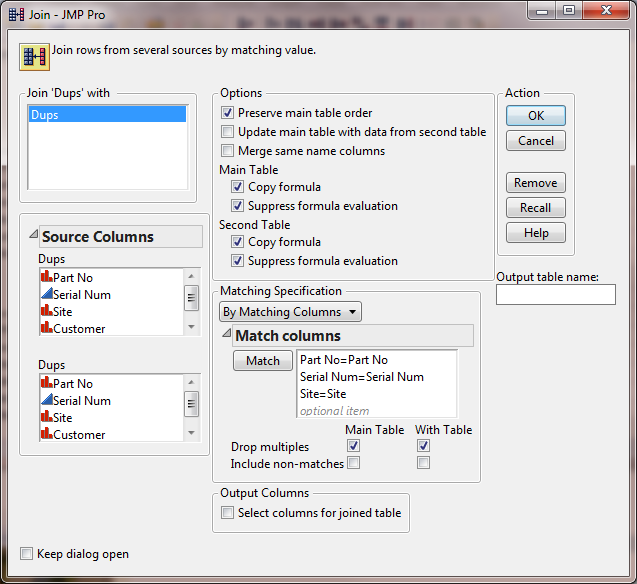The height and width of the screenshot is (584, 637).
Task: Maximize the Join window
Action: (x=569, y=11)
